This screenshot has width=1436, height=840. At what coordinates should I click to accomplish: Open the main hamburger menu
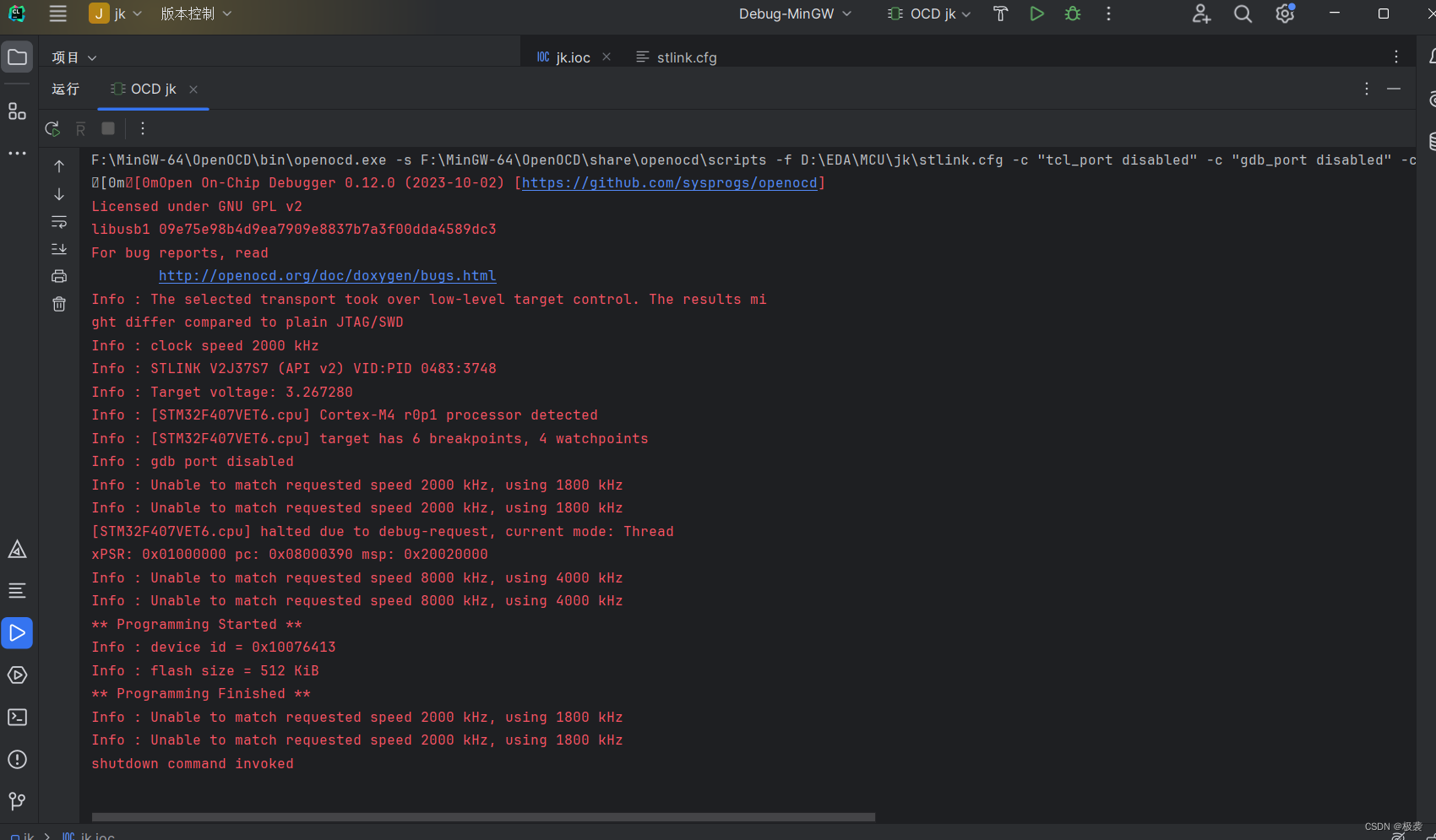[57, 14]
